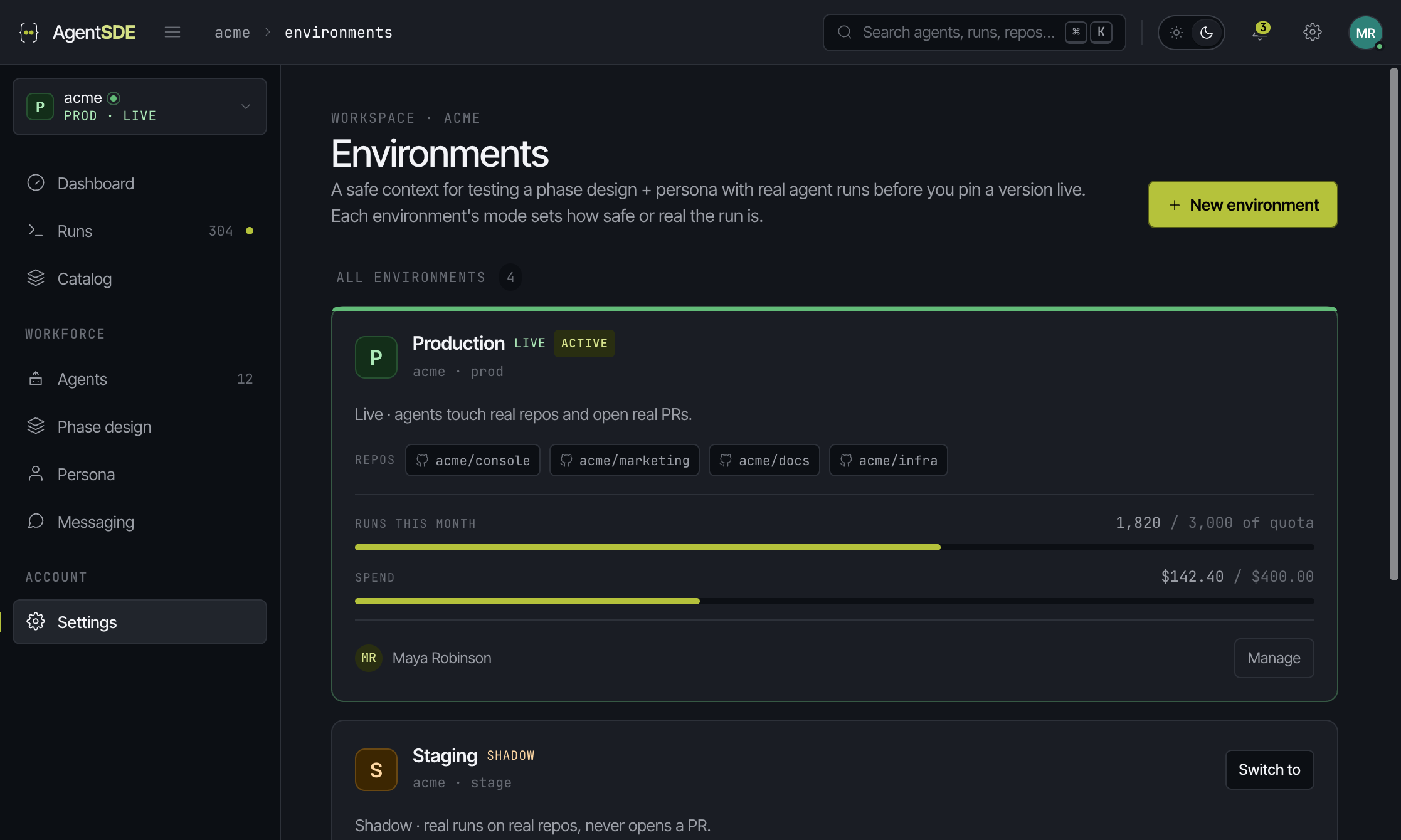Toggle the sidebar hamburger menu icon

point(172,32)
